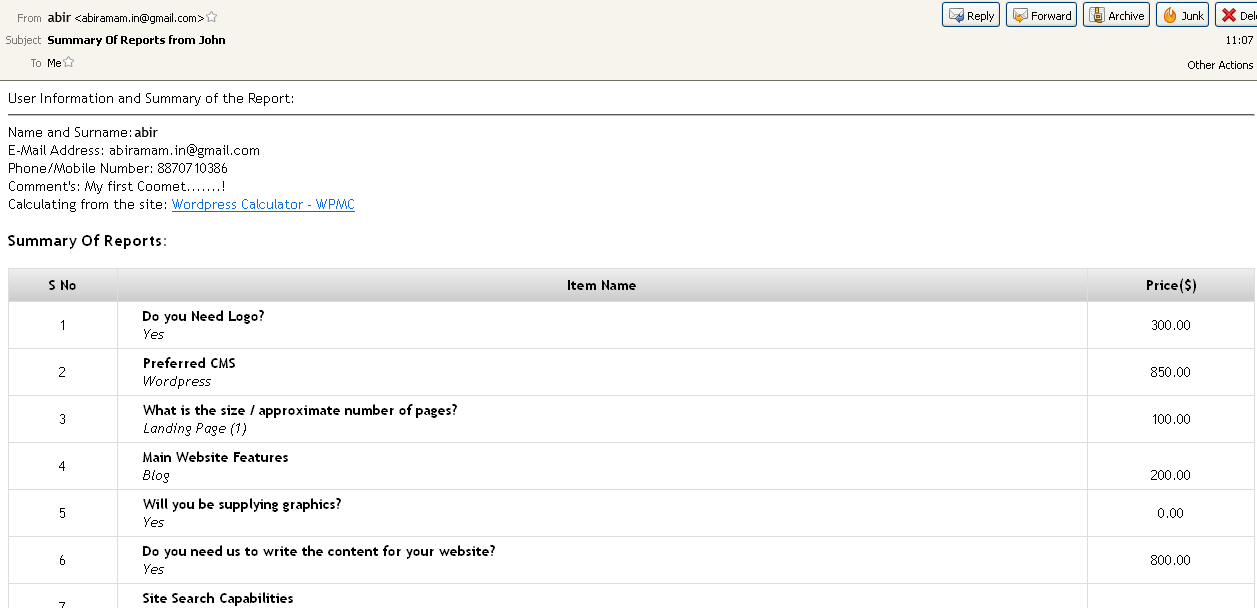The width and height of the screenshot is (1257, 608).
Task: Click the recipient Me in the To field
Action: [54, 63]
